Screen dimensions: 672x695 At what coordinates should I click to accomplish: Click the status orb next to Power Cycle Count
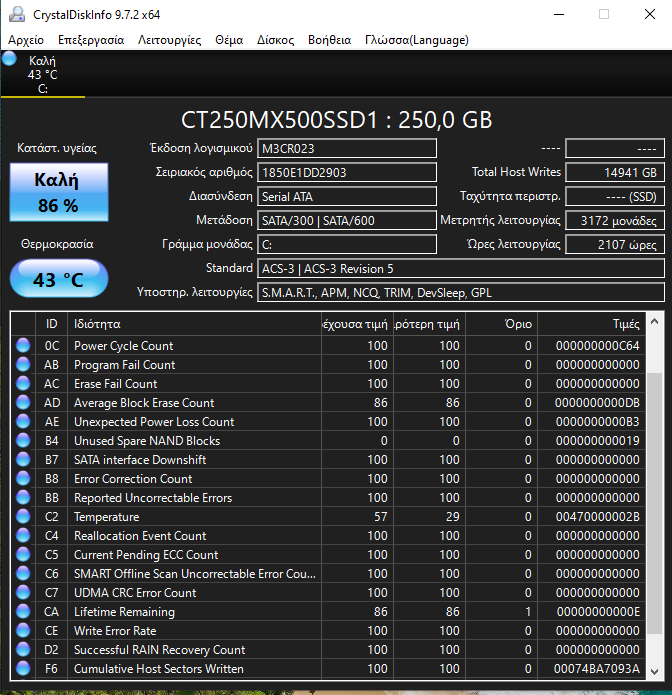tap(23, 346)
